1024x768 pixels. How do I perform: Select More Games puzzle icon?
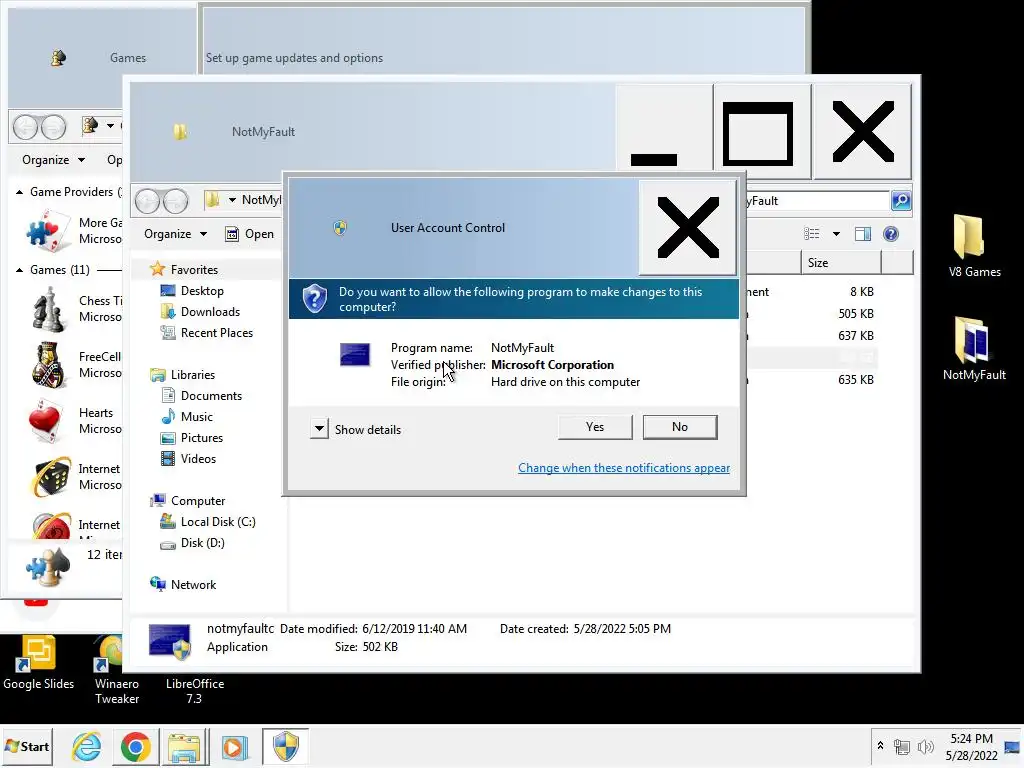click(48, 231)
